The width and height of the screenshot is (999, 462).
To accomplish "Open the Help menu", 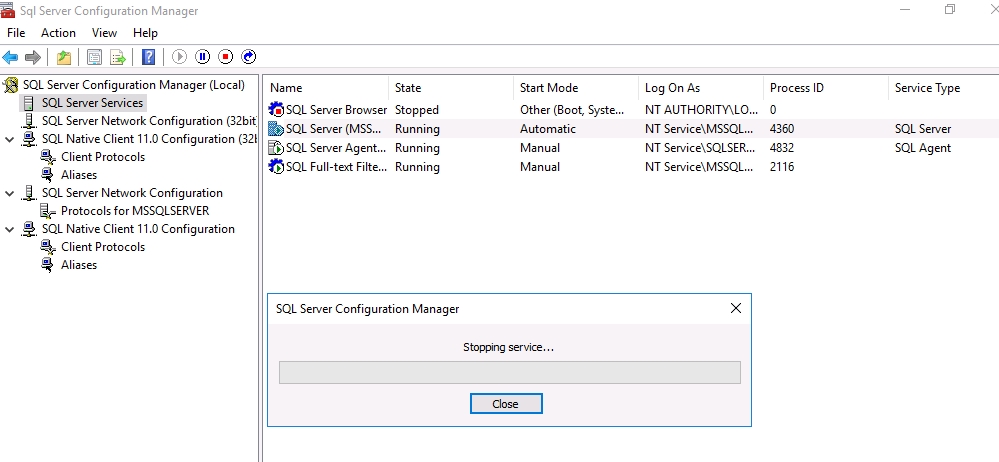I will [x=145, y=33].
